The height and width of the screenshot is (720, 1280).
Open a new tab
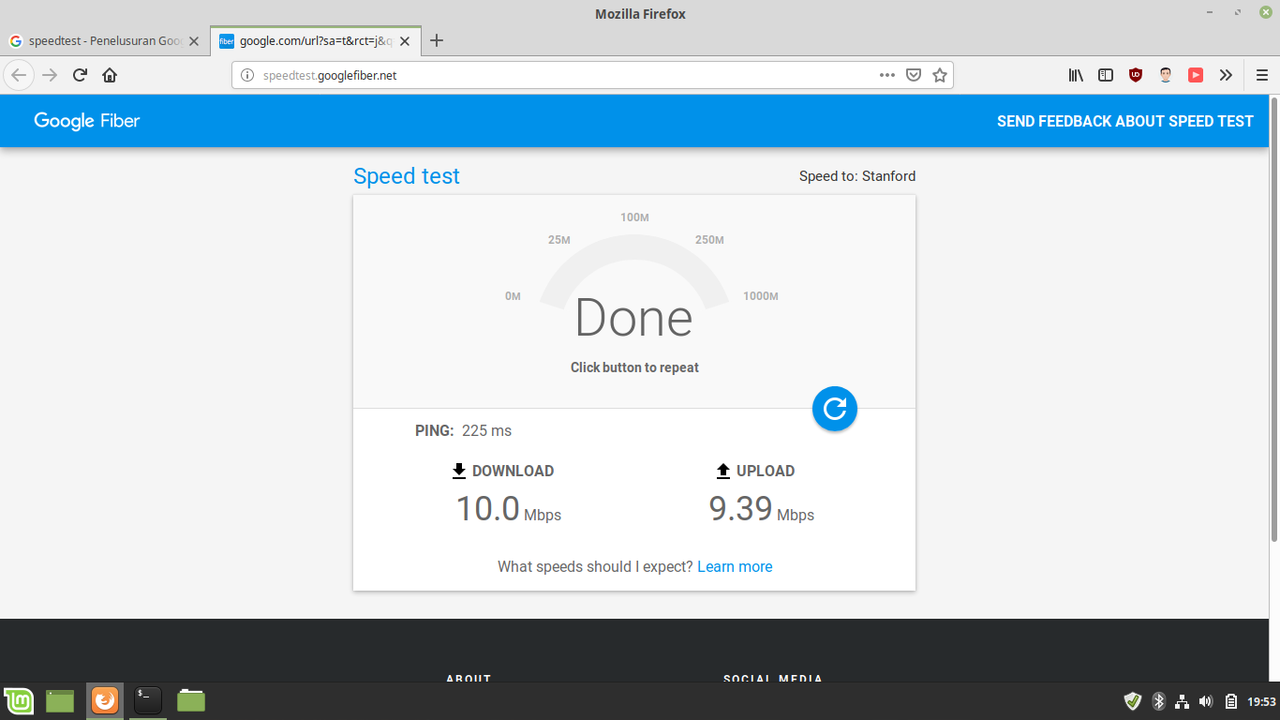coord(436,41)
